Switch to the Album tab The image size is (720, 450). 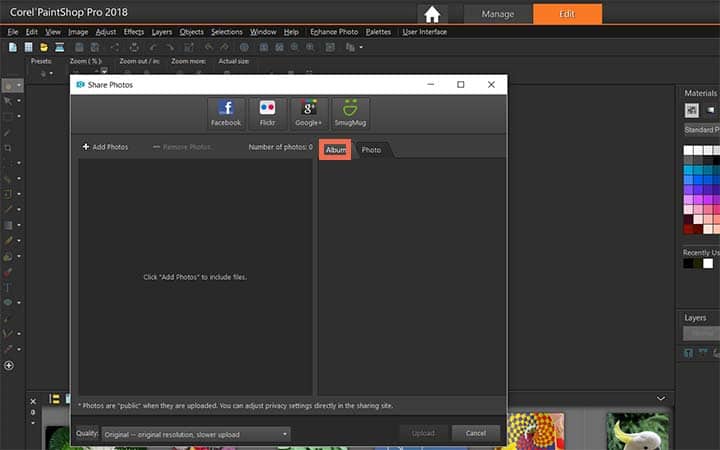(336, 150)
